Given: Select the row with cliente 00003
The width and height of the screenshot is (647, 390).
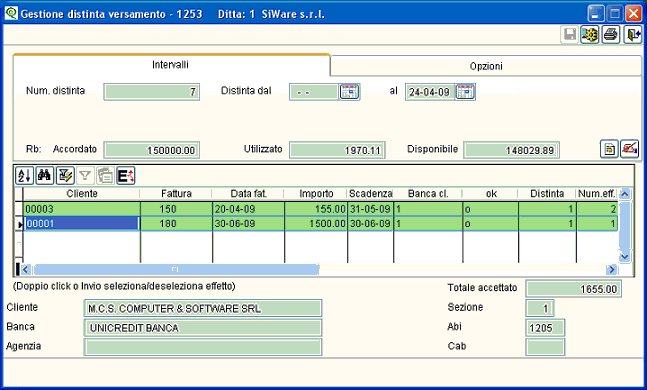Looking at the screenshot, I should [x=320, y=209].
